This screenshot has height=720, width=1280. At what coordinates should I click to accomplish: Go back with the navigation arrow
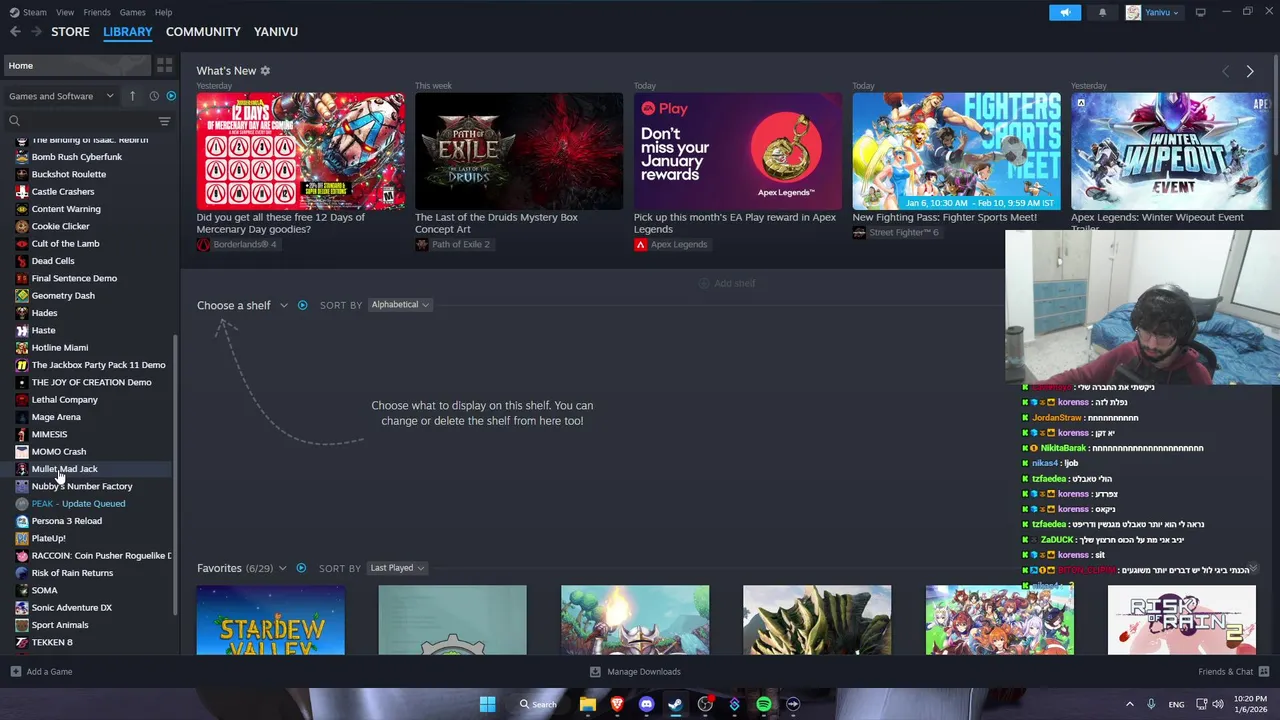point(15,32)
